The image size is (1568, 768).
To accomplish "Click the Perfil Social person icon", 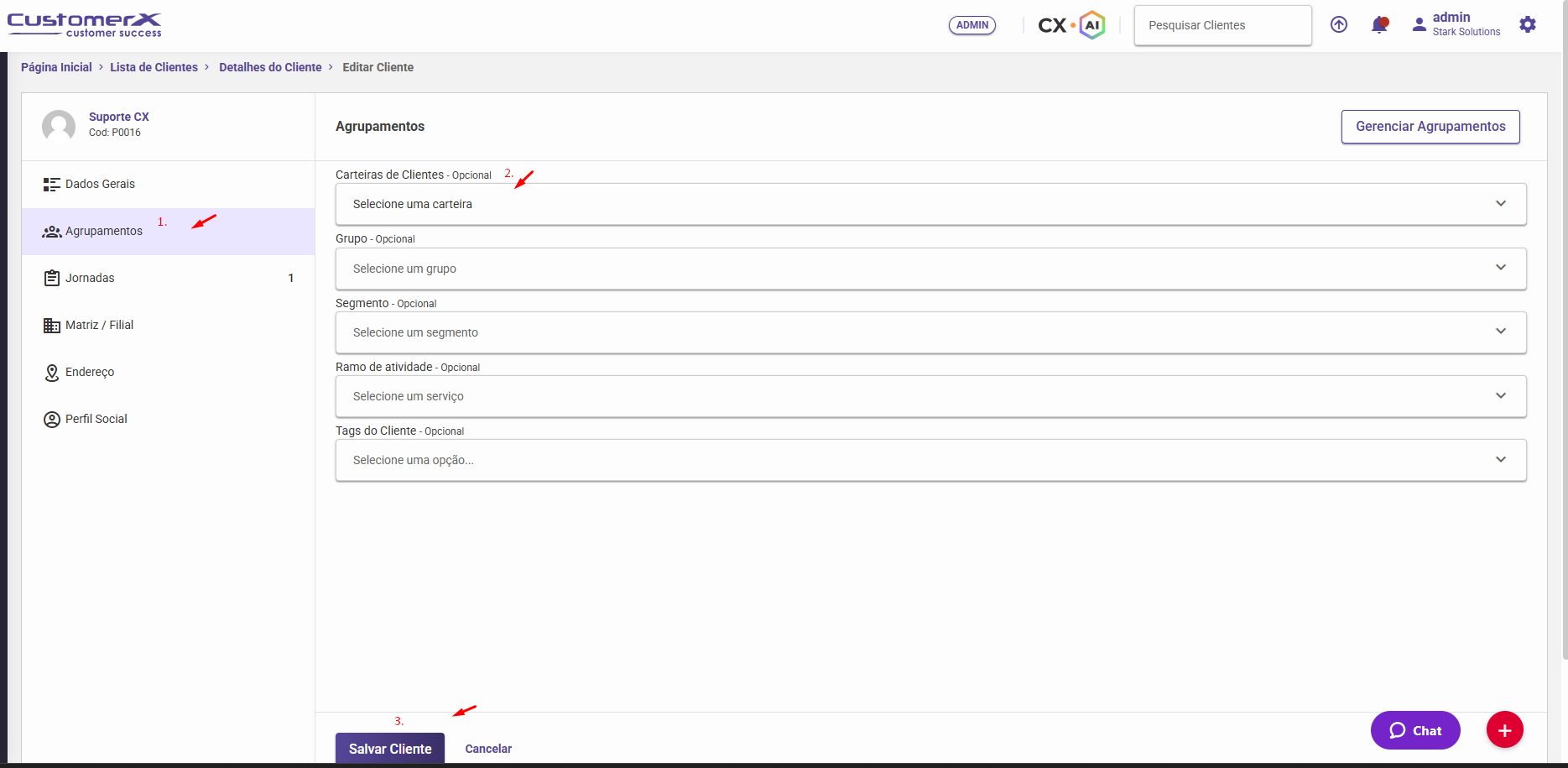I will tap(52, 420).
